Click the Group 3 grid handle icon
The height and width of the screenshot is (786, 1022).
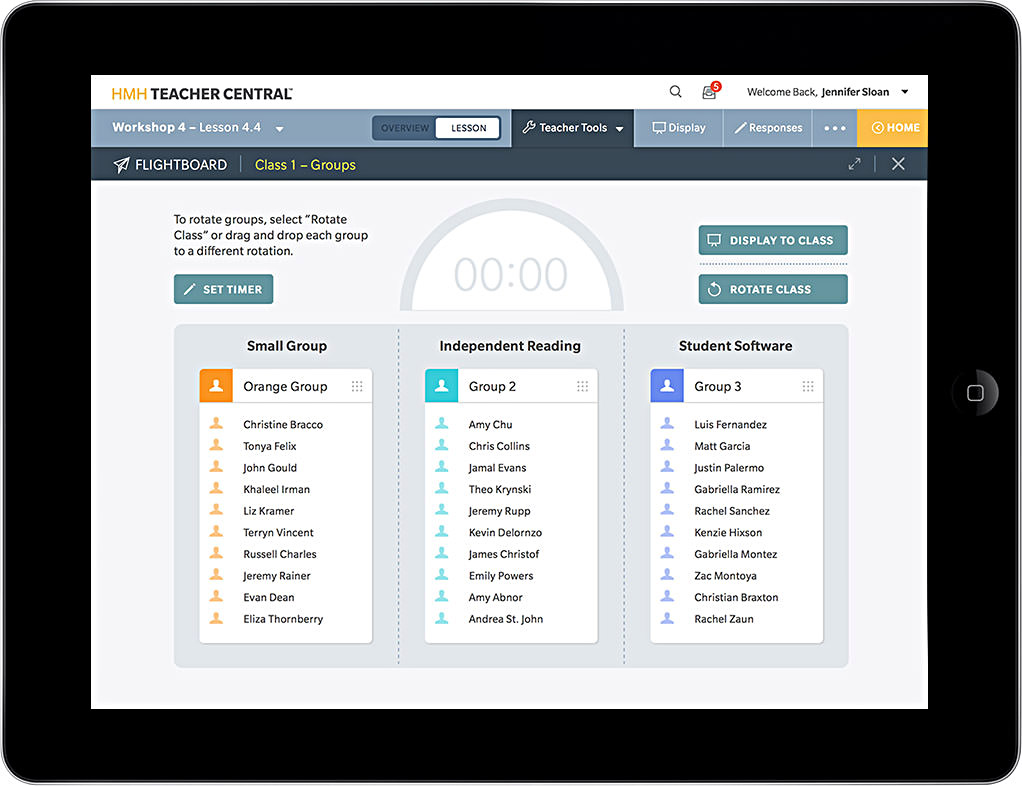click(808, 387)
